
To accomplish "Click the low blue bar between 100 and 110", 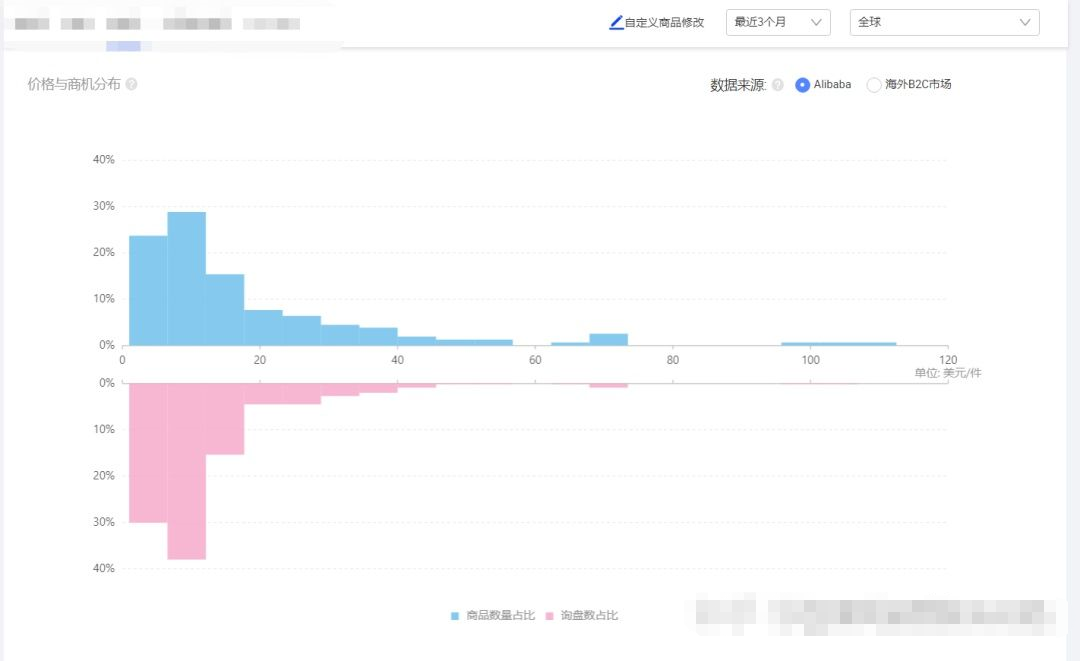I will pos(839,344).
